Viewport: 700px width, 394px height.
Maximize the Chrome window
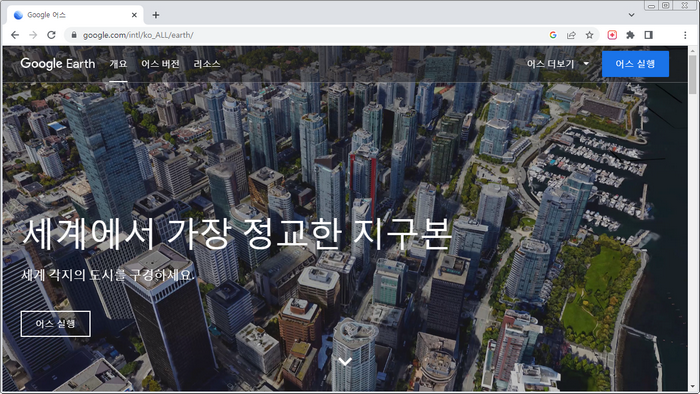(666, 5)
